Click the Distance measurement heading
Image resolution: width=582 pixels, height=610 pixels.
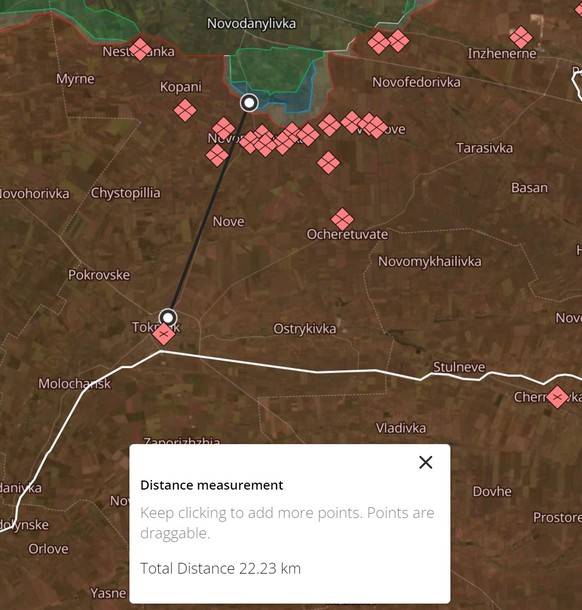(x=212, y=485)
